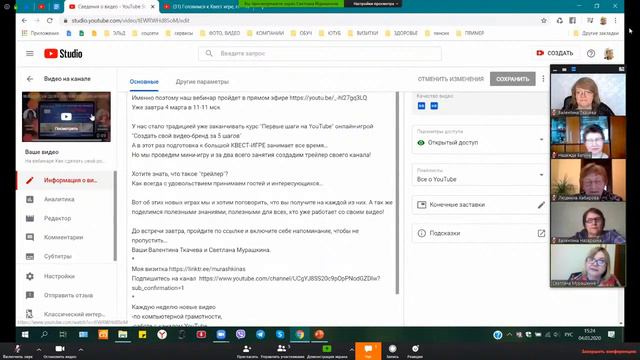
Task: Open Telegram from the taskbar
Action: click(260, 335)
